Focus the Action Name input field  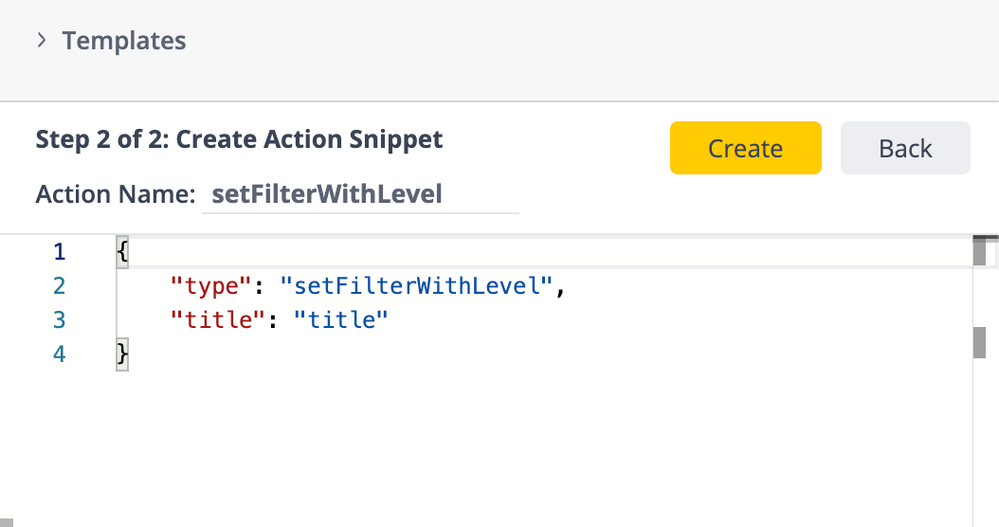(360, 194)
